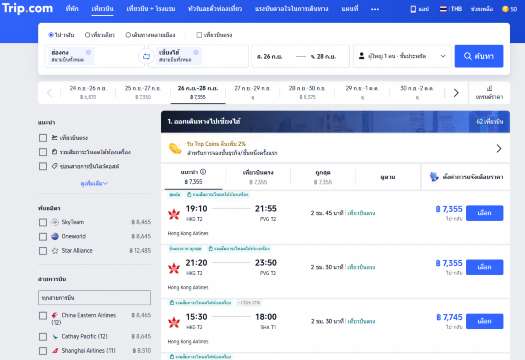Select the 25–27 date tab
Viewport: 525px width, 360px height.
click(x=143, y=92)
